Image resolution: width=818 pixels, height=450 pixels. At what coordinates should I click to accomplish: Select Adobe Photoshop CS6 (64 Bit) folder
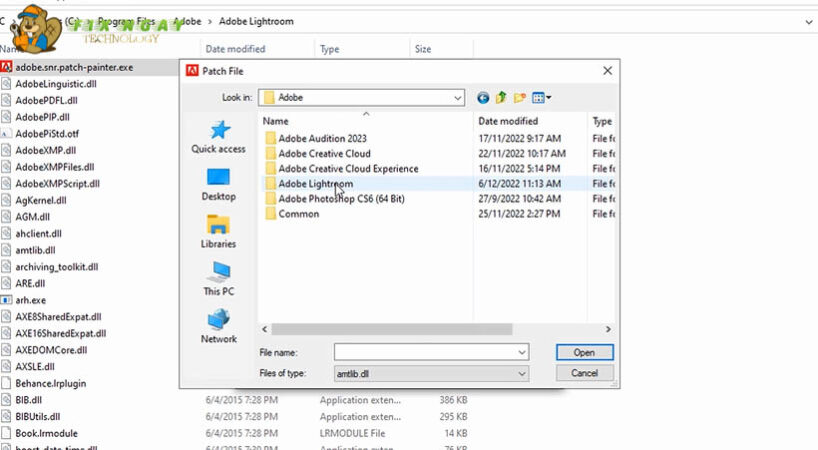pos(340,199)
